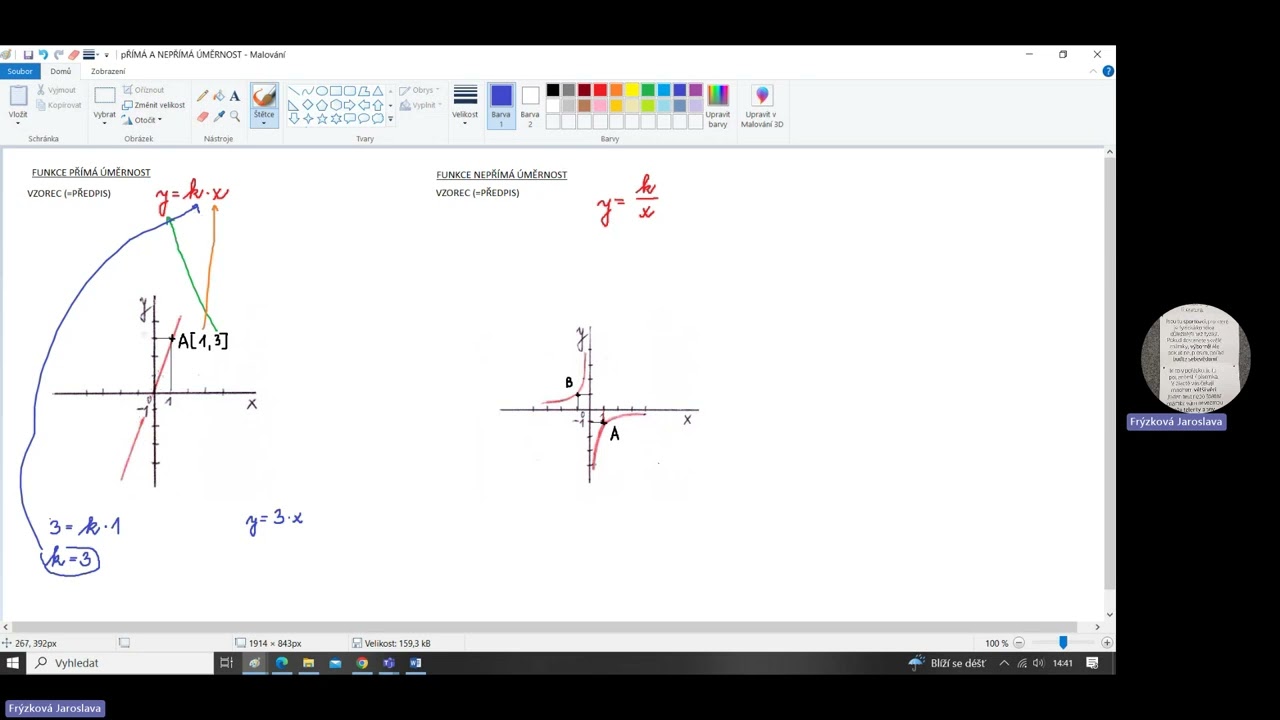The width and height of the screenshot is (1280, 720).
Task: Open Customize Quick Access Toolbar arrow
Action: [x=106, y=55]
